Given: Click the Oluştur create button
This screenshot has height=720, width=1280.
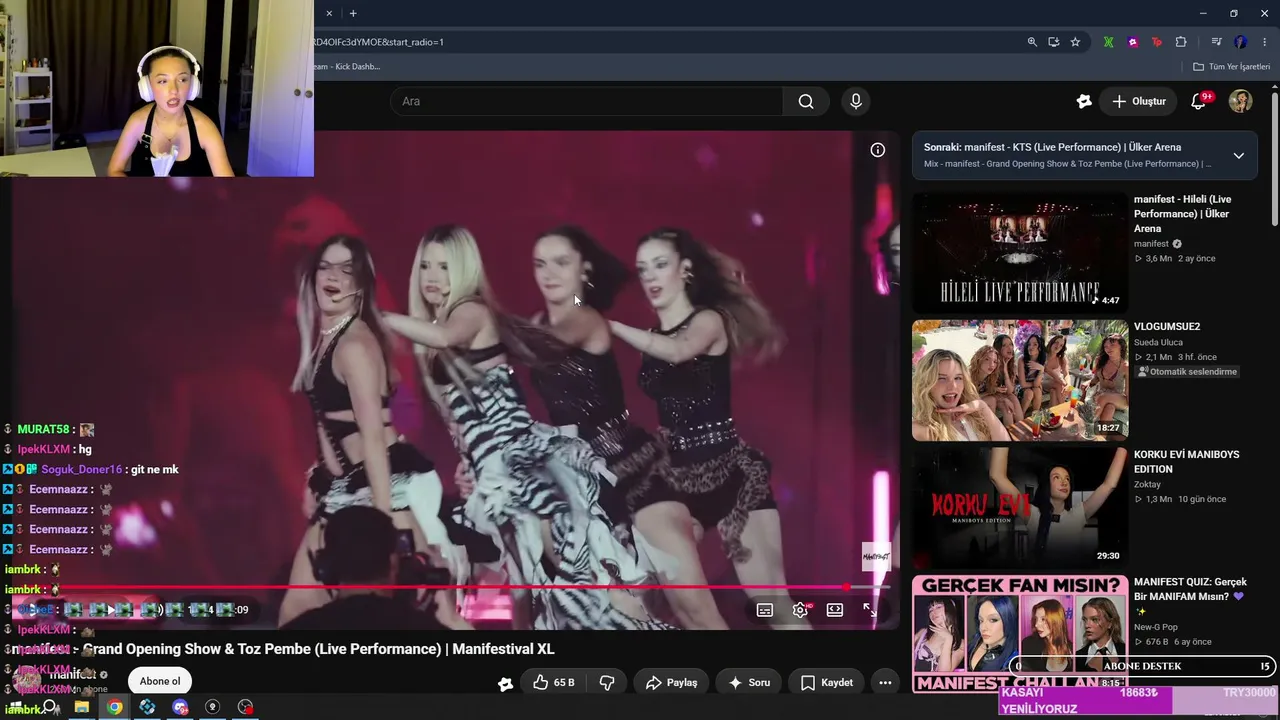Looking at the screenshot, I should click(1139, 101).
